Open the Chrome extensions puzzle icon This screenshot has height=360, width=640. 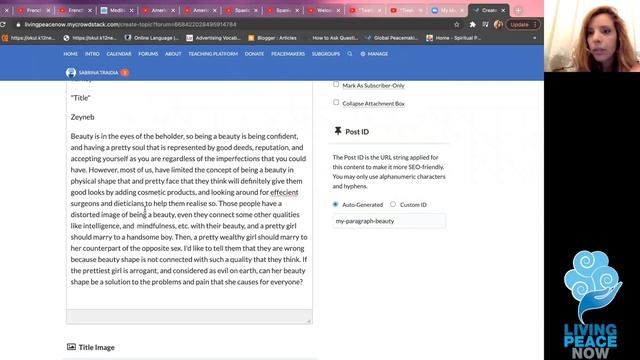tap(472, 24)
